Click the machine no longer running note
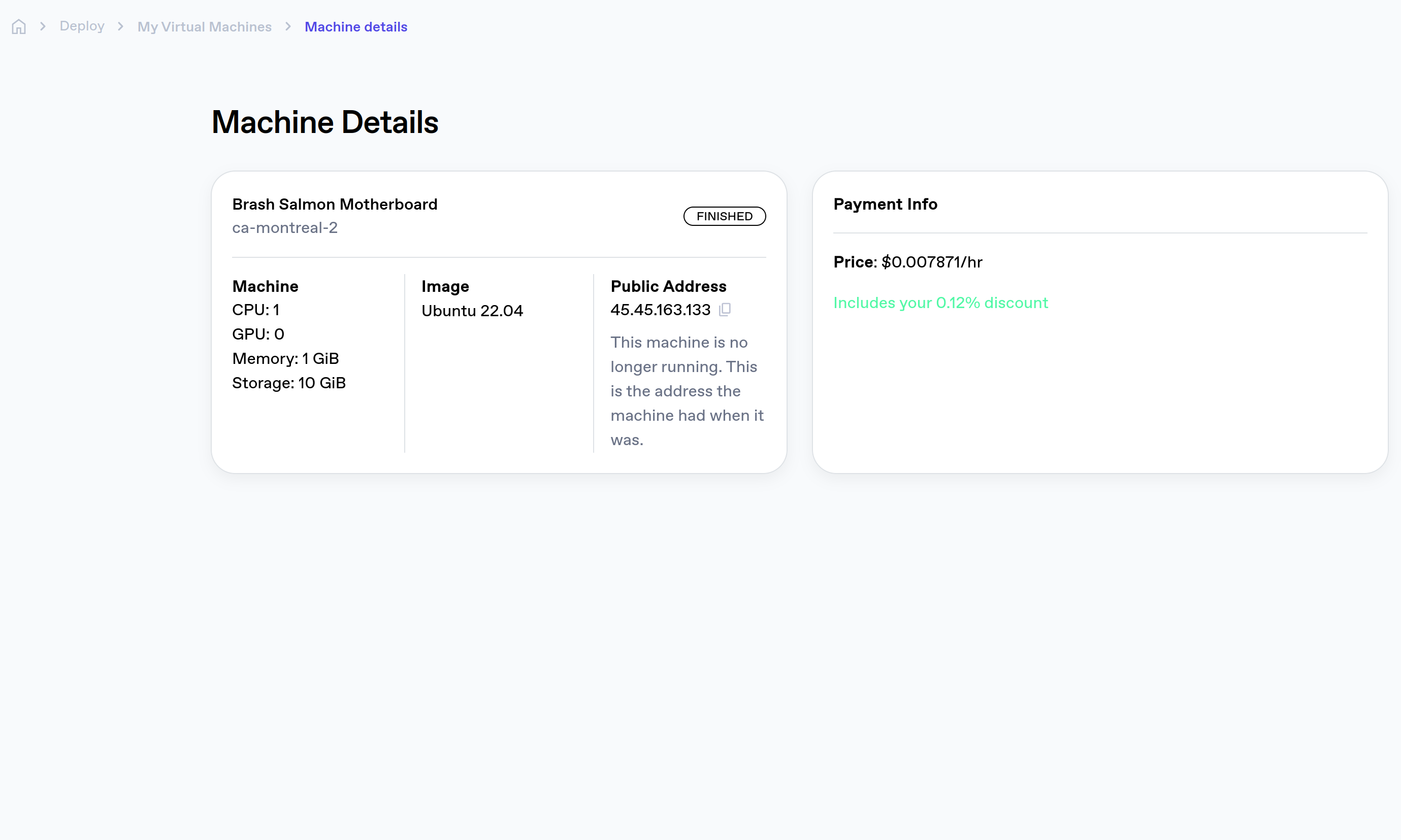Image resolution: width=1401 pixels, height=840 pixels. click(x=687, y=391)
